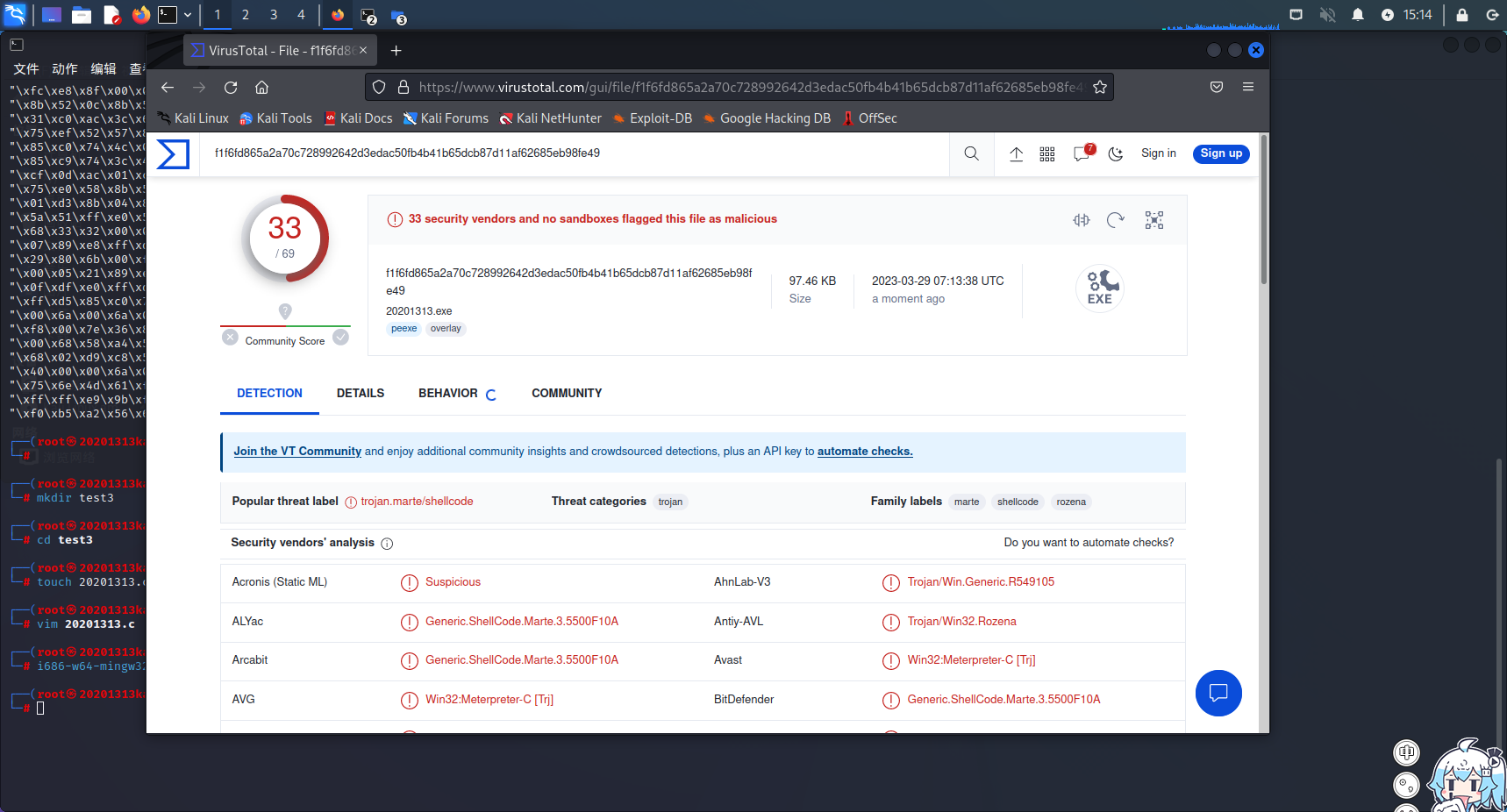The image size is (1507, 812).
Task: Go back to the previous page
Action: [168, 87]
